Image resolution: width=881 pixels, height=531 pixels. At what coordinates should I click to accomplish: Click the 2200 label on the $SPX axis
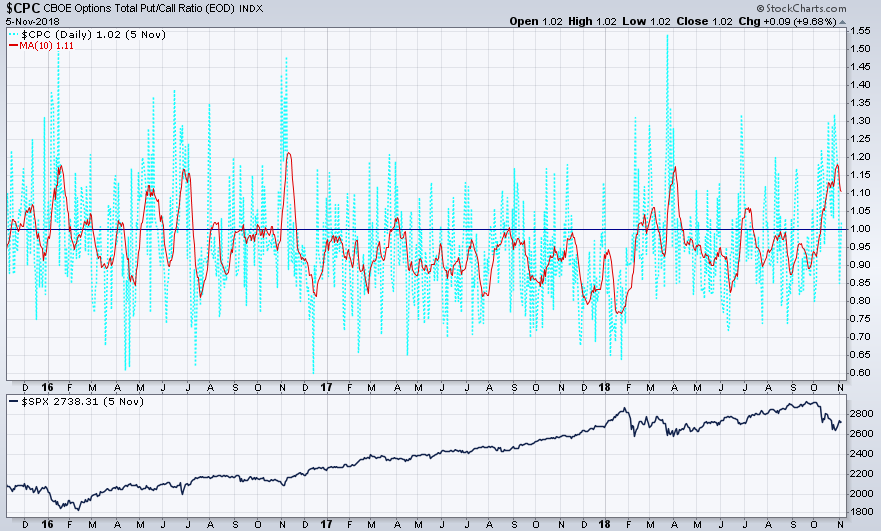point(862,474)
